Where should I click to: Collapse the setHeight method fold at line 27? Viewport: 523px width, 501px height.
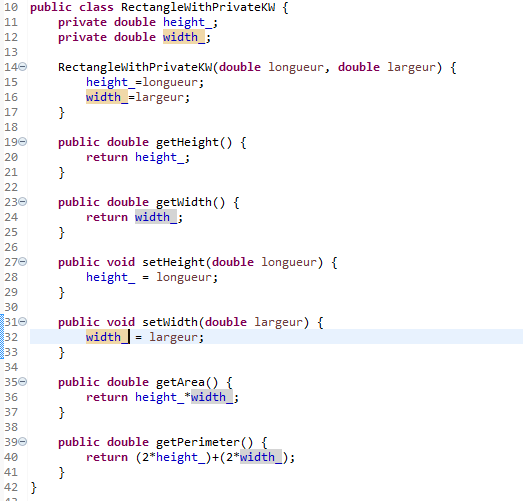(x=23, y=262)
